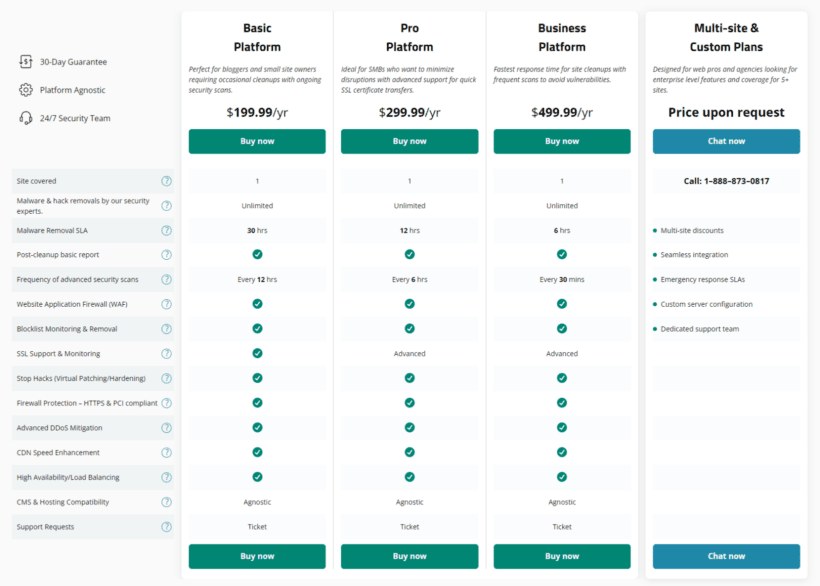Screen dimensions: 820x586
Task: Click the phone number 1-888-873-0817
Action: [725, 181]
